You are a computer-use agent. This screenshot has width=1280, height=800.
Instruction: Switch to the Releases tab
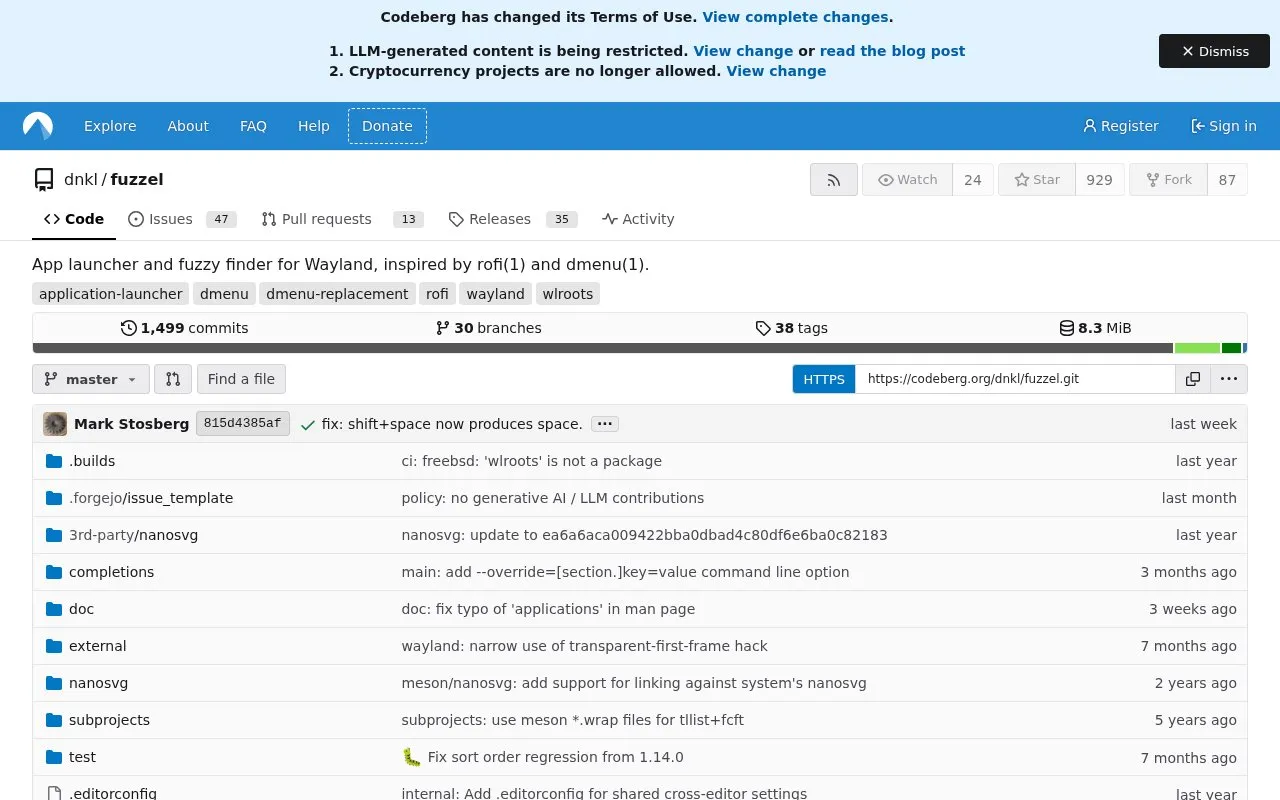click(x=513, y=219)
